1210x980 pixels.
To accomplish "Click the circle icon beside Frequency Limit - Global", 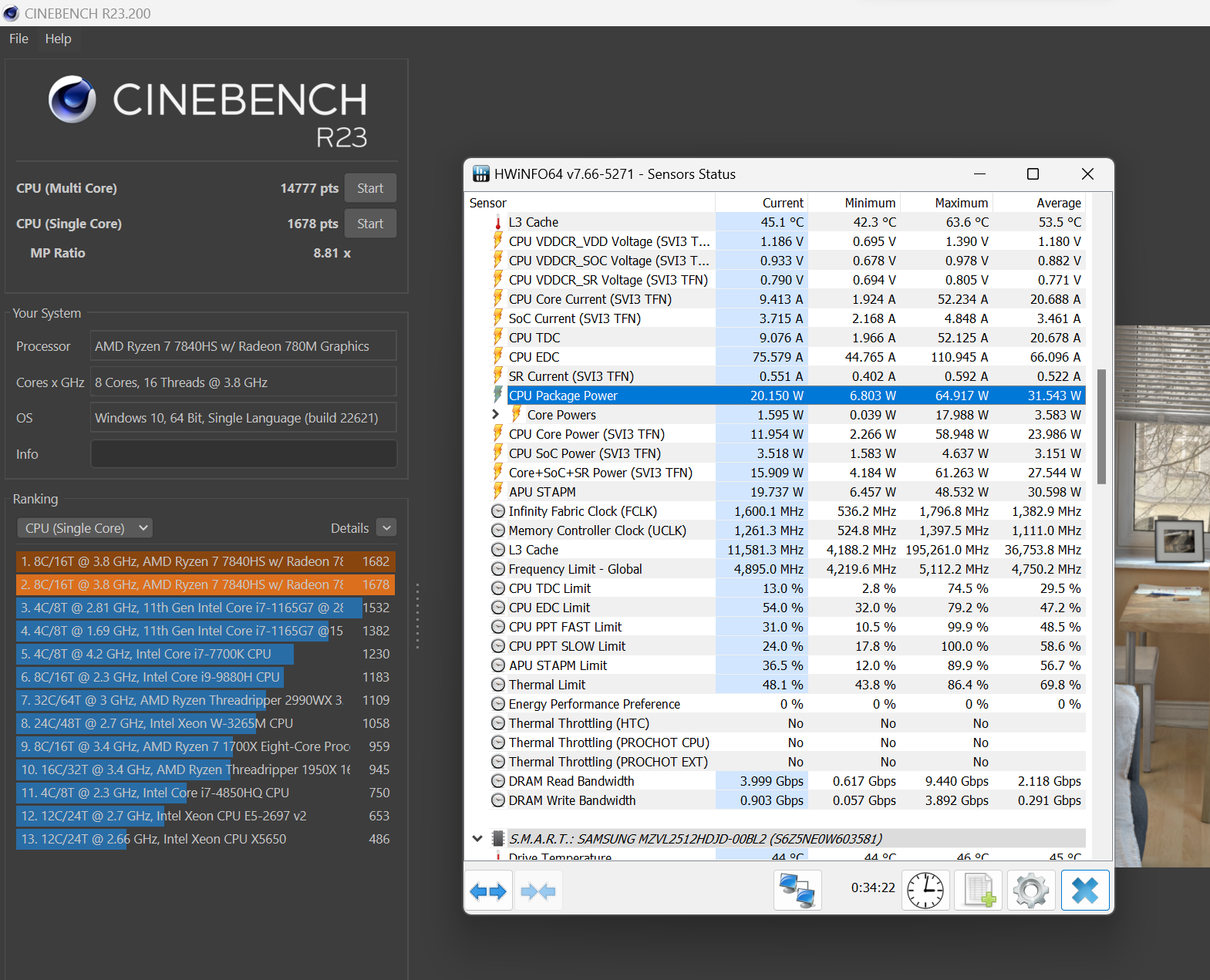I will [x=498, y=569].
